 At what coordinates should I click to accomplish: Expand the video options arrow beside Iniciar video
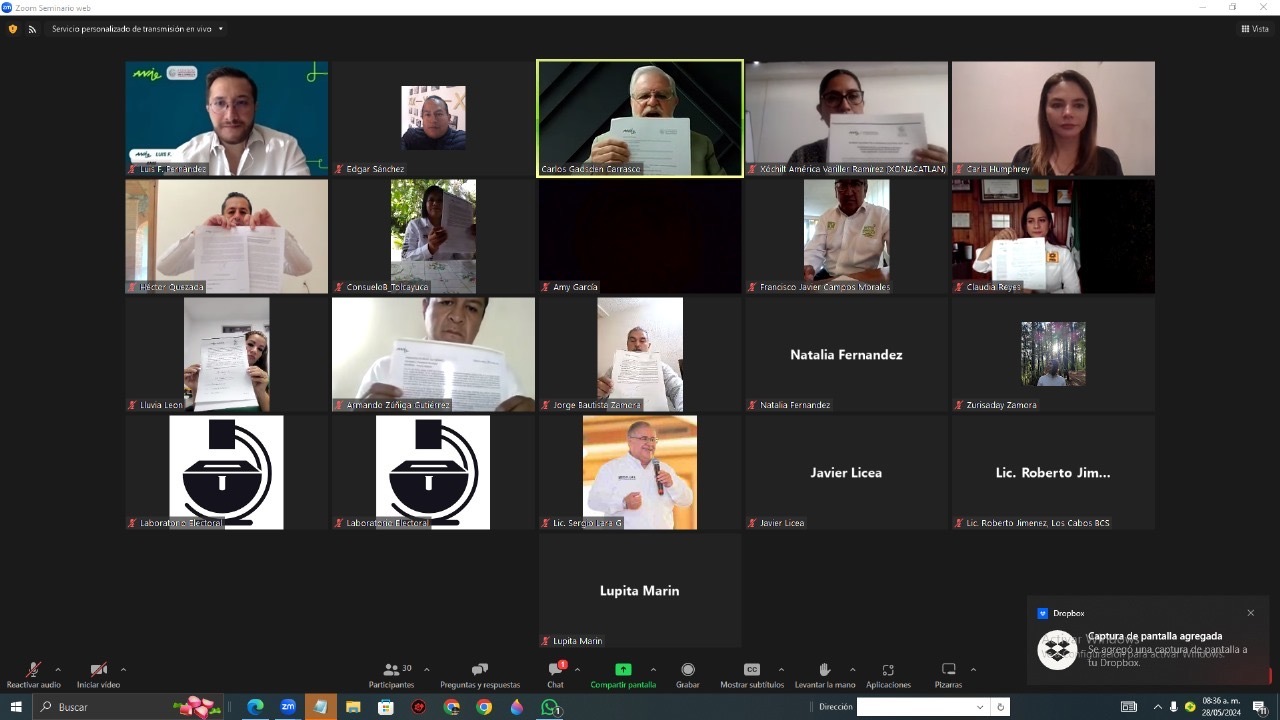pos(123,669)
